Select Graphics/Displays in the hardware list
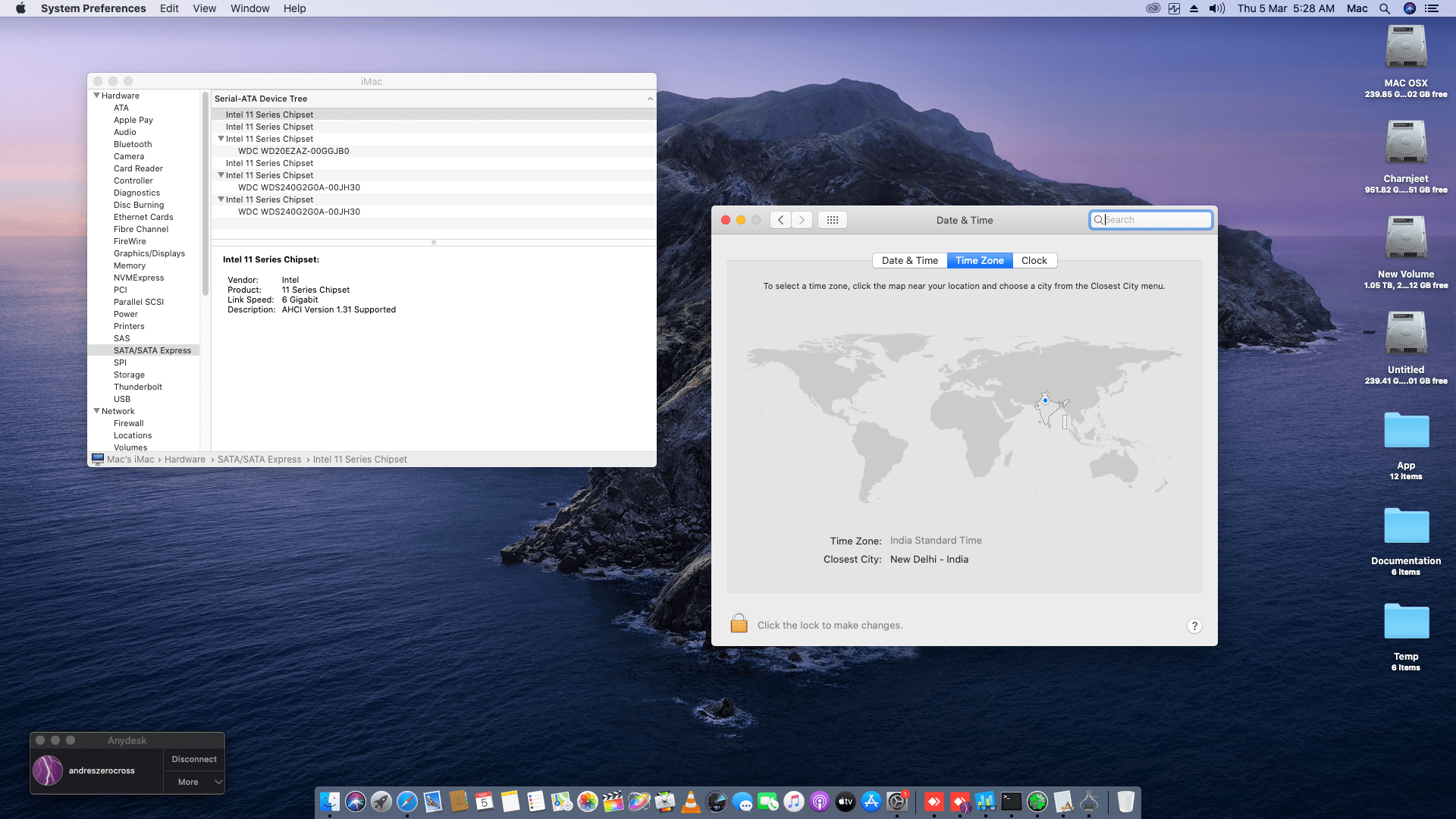The width and height of the screenshot is (1456, 819). click(149, 253)
